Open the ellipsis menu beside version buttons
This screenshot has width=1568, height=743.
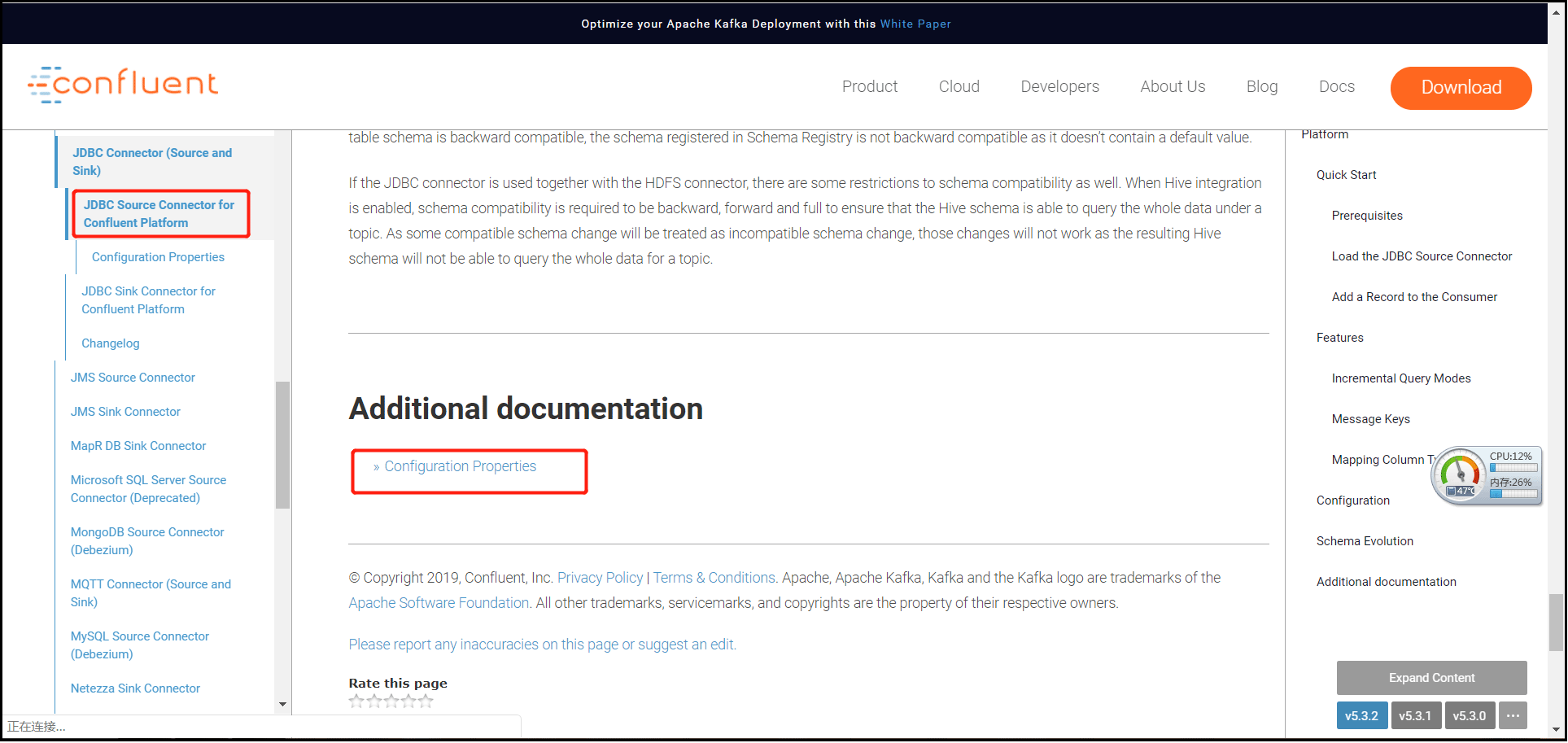1513,715
